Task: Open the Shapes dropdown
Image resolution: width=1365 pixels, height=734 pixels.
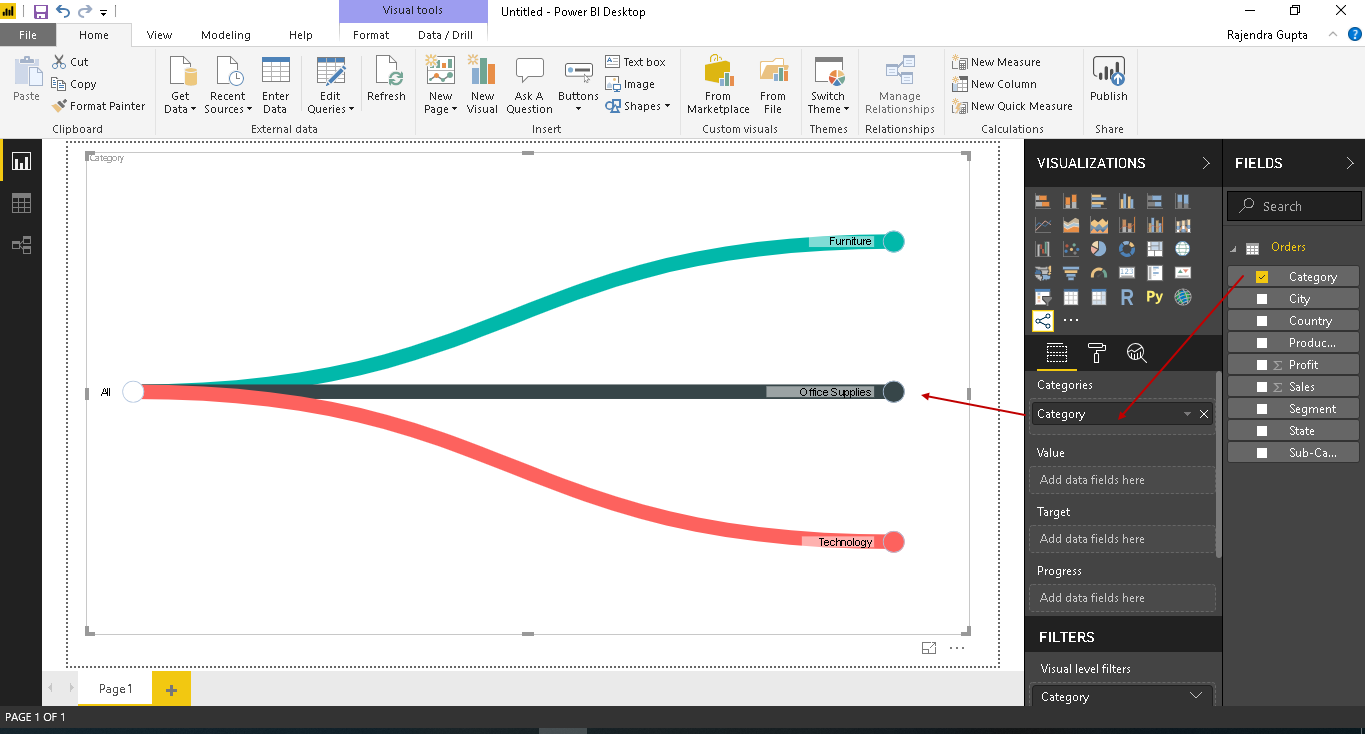Action: 638,106
